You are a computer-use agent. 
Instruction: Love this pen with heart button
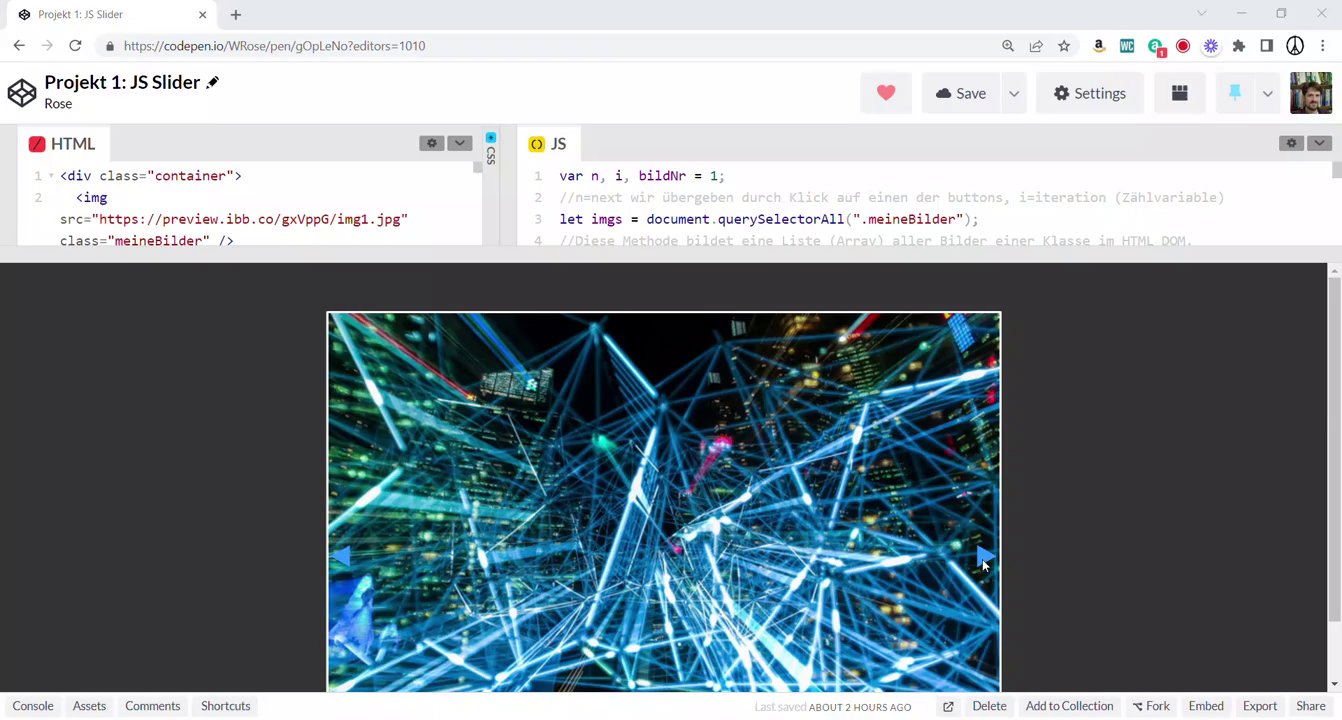click(x=886, y=93)
